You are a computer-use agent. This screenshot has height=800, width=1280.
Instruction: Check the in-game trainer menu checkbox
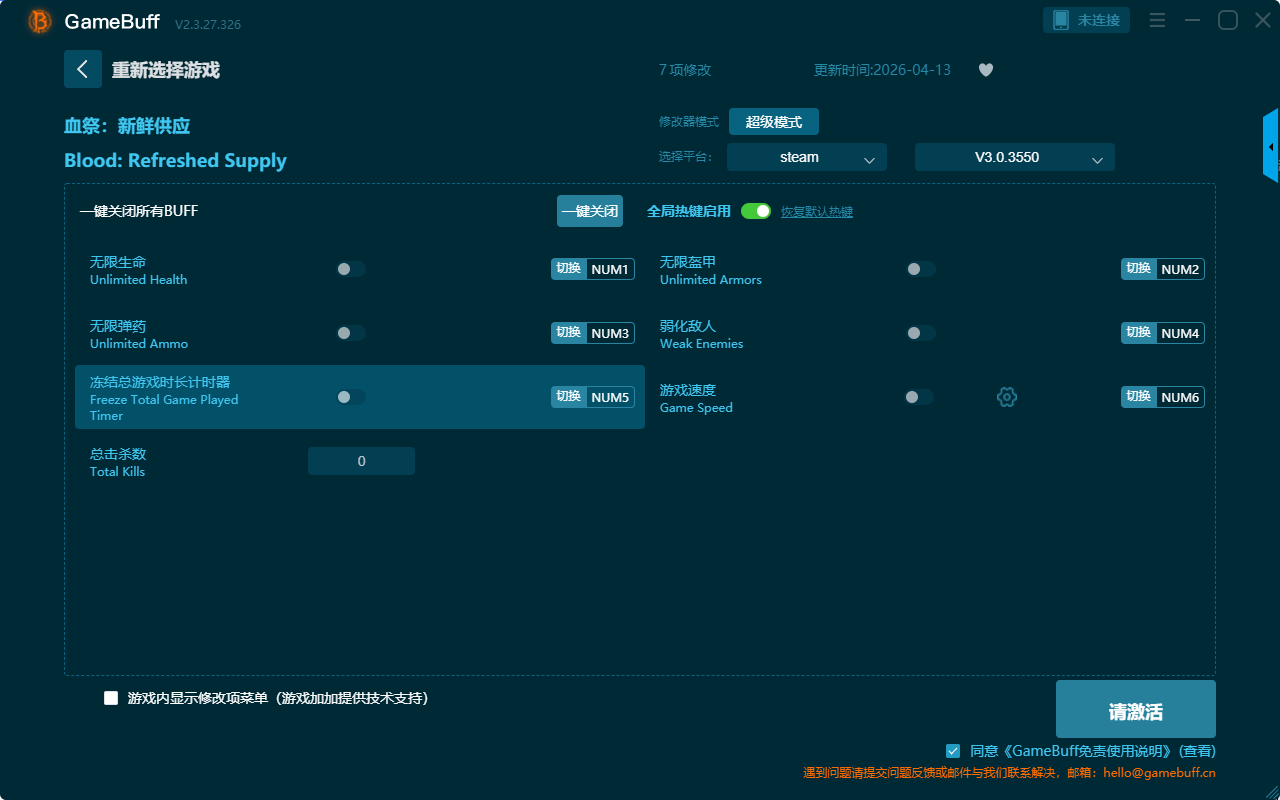point(111,698)
